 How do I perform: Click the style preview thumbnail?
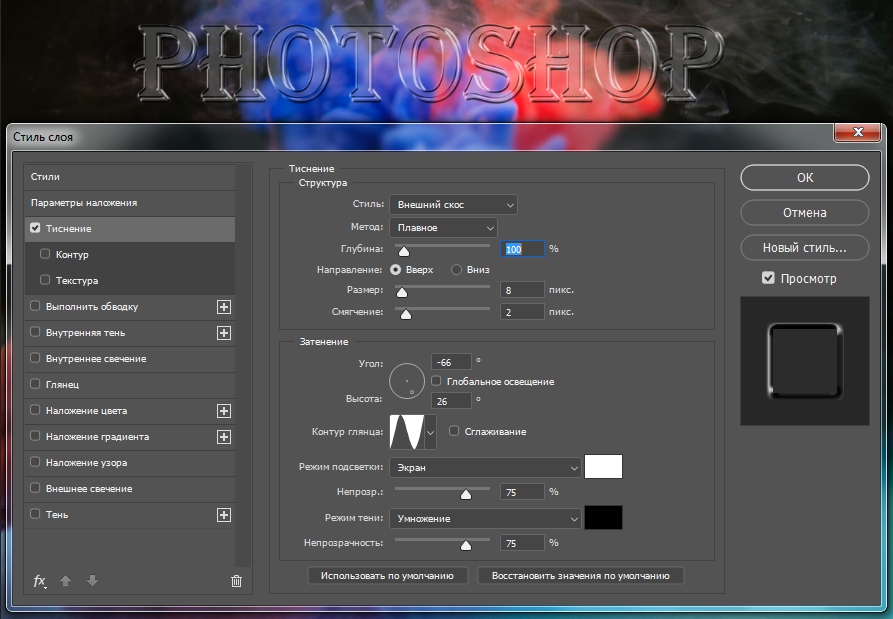click(x=805, y=360)
